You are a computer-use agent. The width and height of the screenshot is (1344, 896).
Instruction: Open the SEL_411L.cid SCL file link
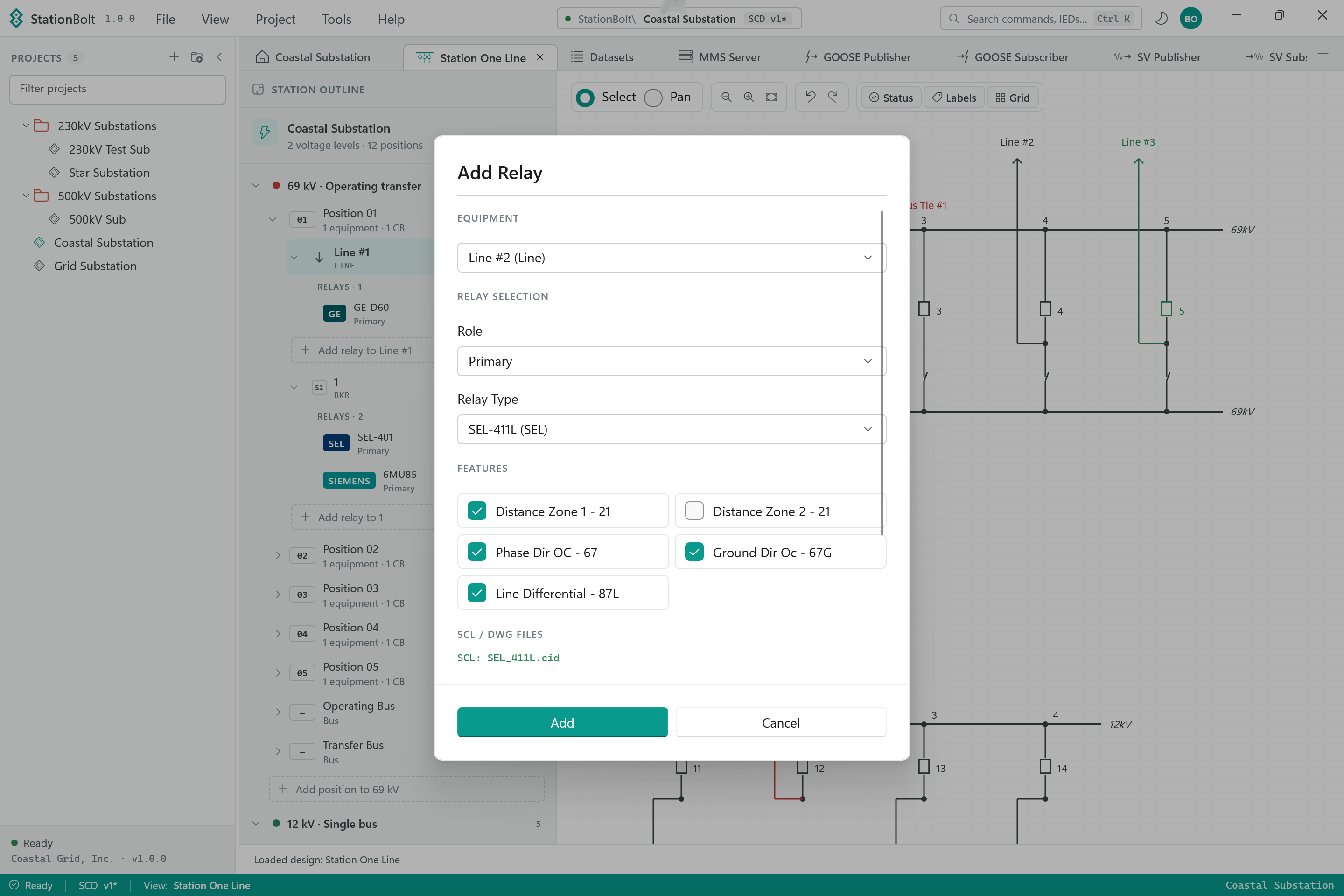tap(508, 658)
